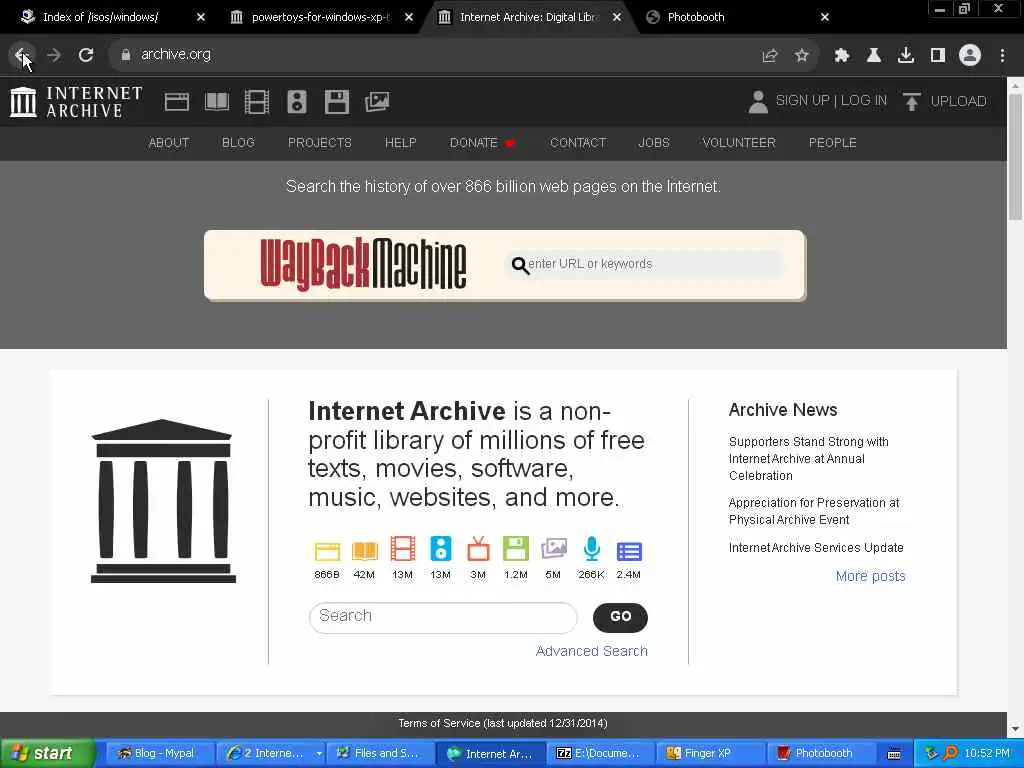Open Appreciation for Preservation news post

coord(814,511)
